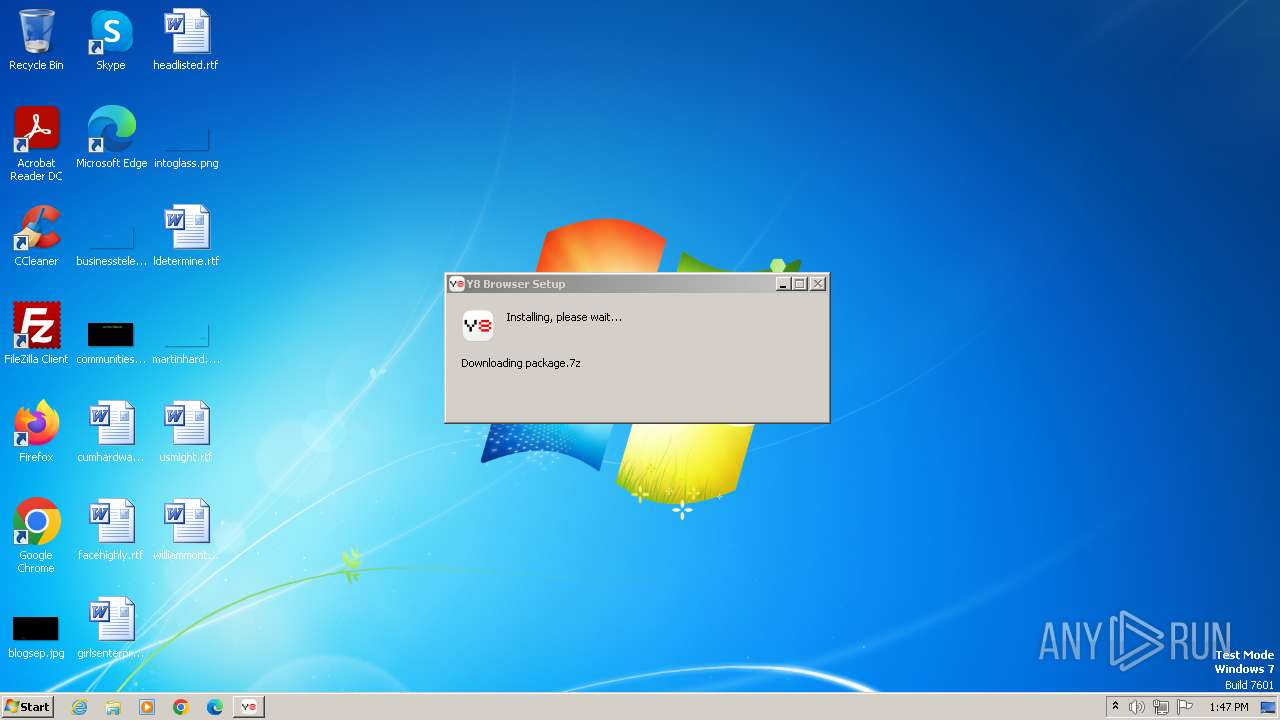The height and width of the screenshot is (720, 1280).
Task: Click the Y8 logo in the setup dialog
Action: (478, 325)
